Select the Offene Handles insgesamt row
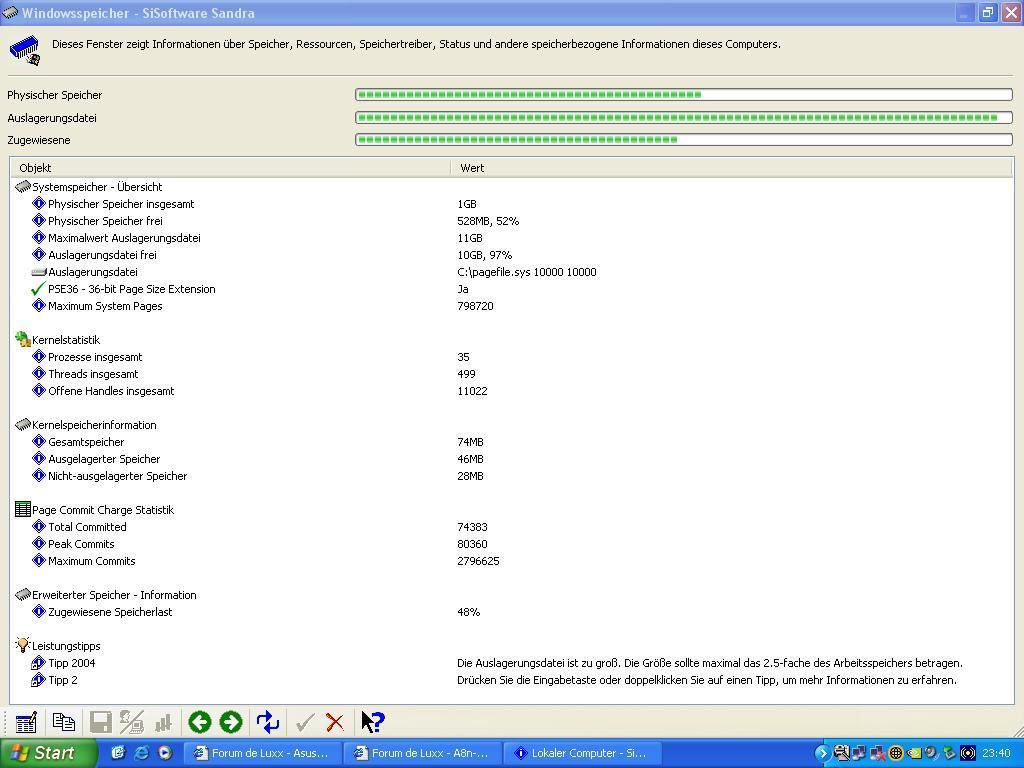The width and height of the screenshot is (1024, 768). tap(511, 391)
